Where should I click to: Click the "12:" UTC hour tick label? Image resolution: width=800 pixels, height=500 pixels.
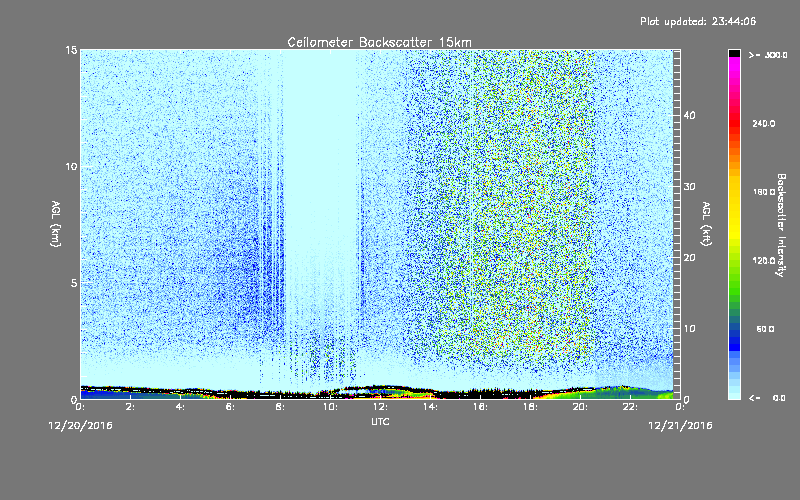pos(381,407)
